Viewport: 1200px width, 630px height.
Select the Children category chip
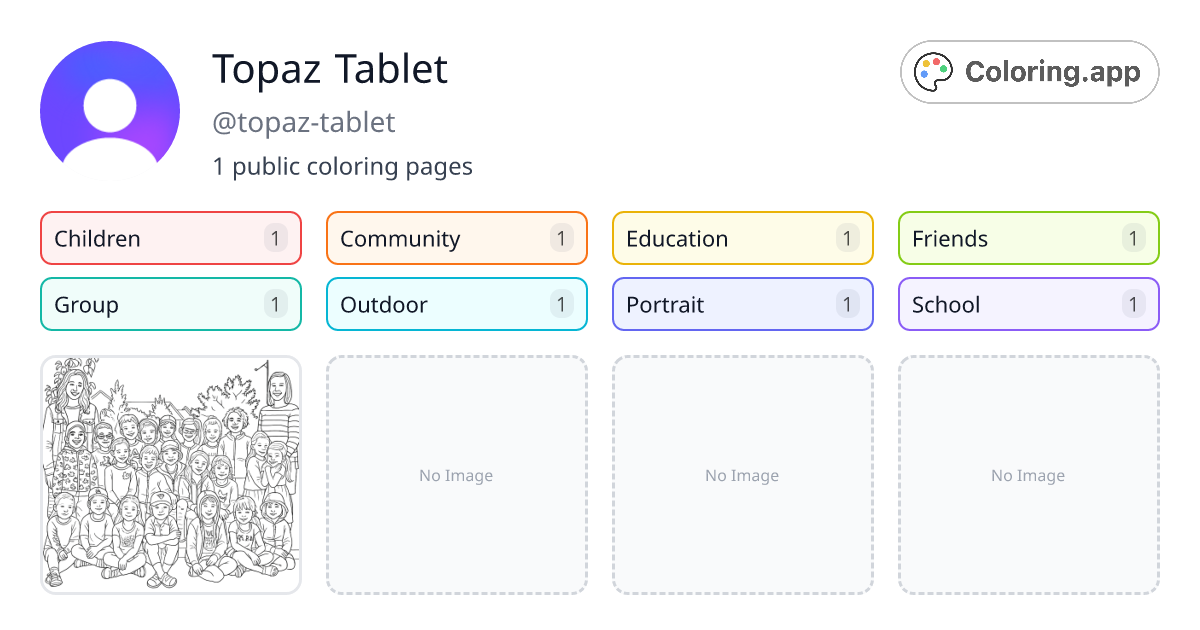pos(170,238)
